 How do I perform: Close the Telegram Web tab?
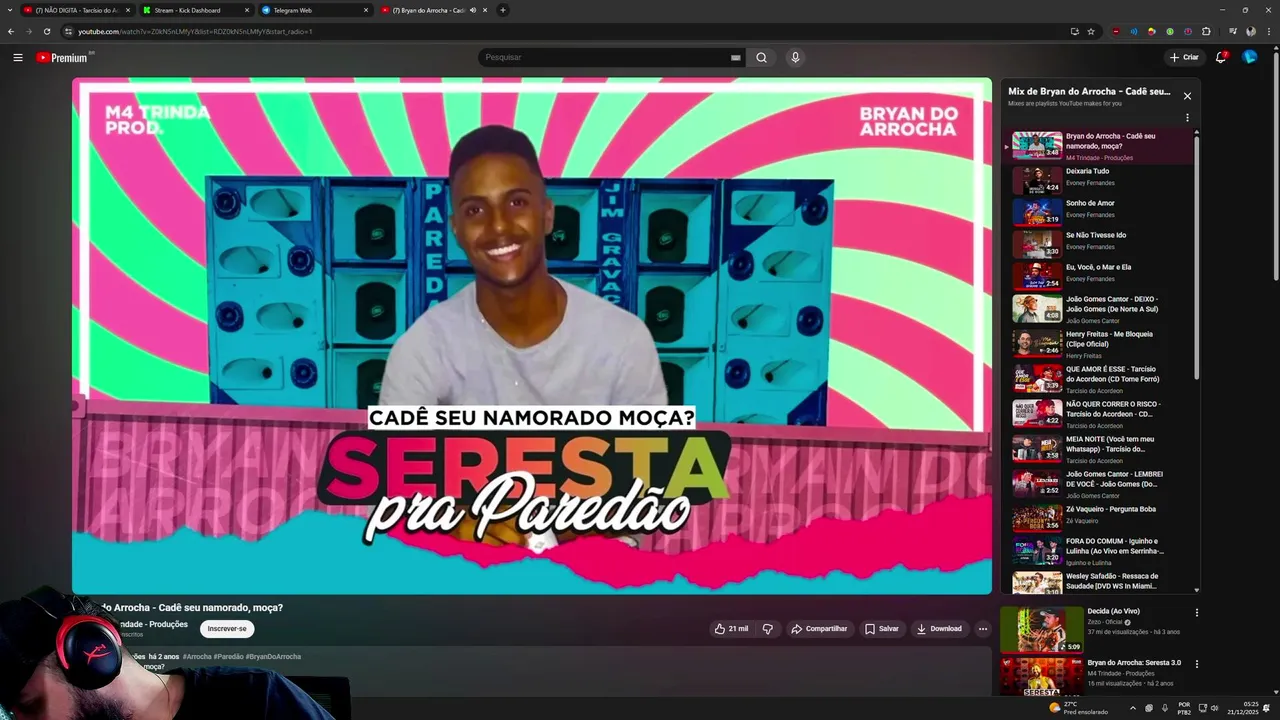(366, 10)
